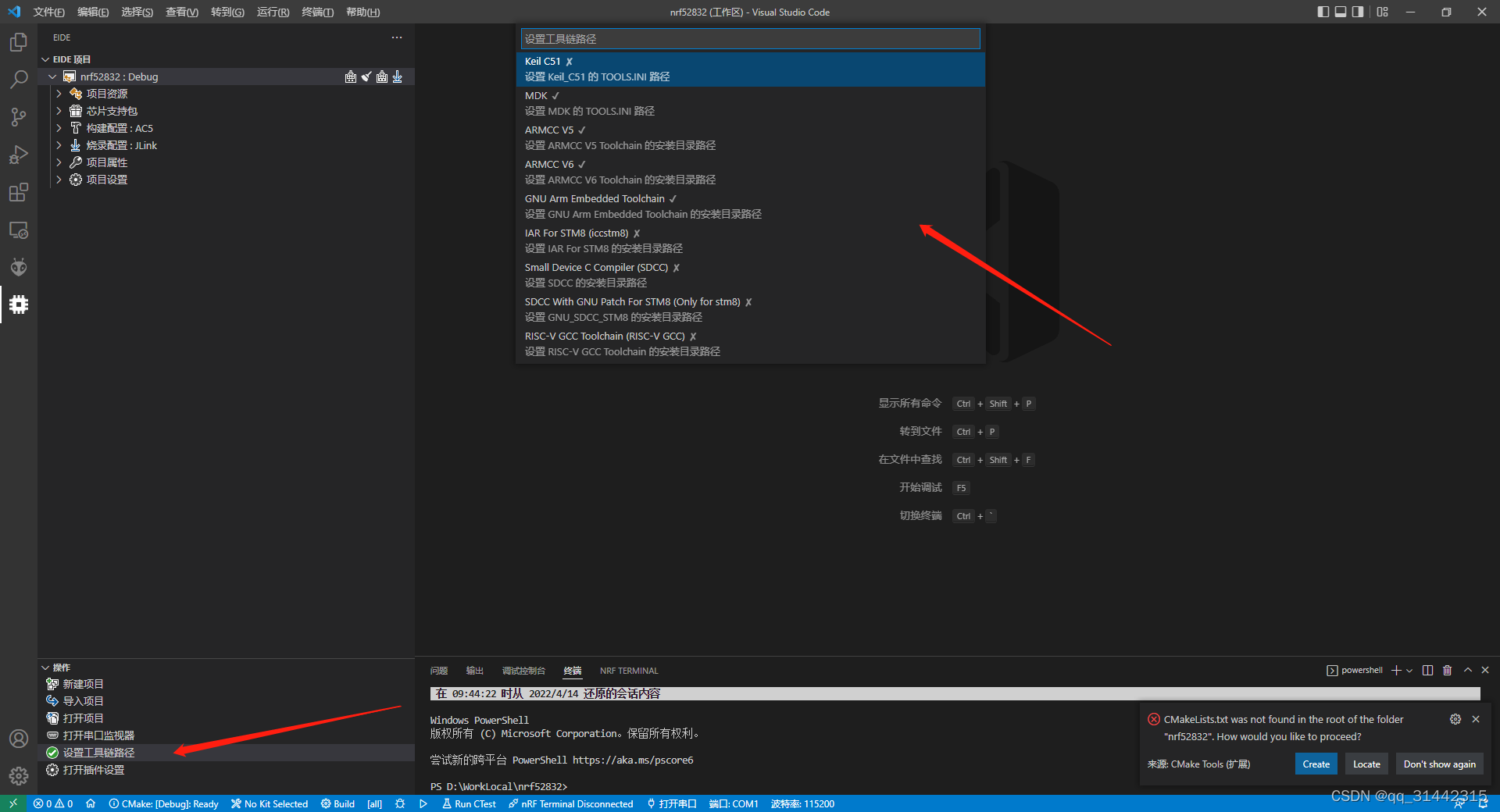This screenshot has height=812, width=1500.
Task: Select ARMCC V6 toolchain option
Action: (x=750, y=172)
